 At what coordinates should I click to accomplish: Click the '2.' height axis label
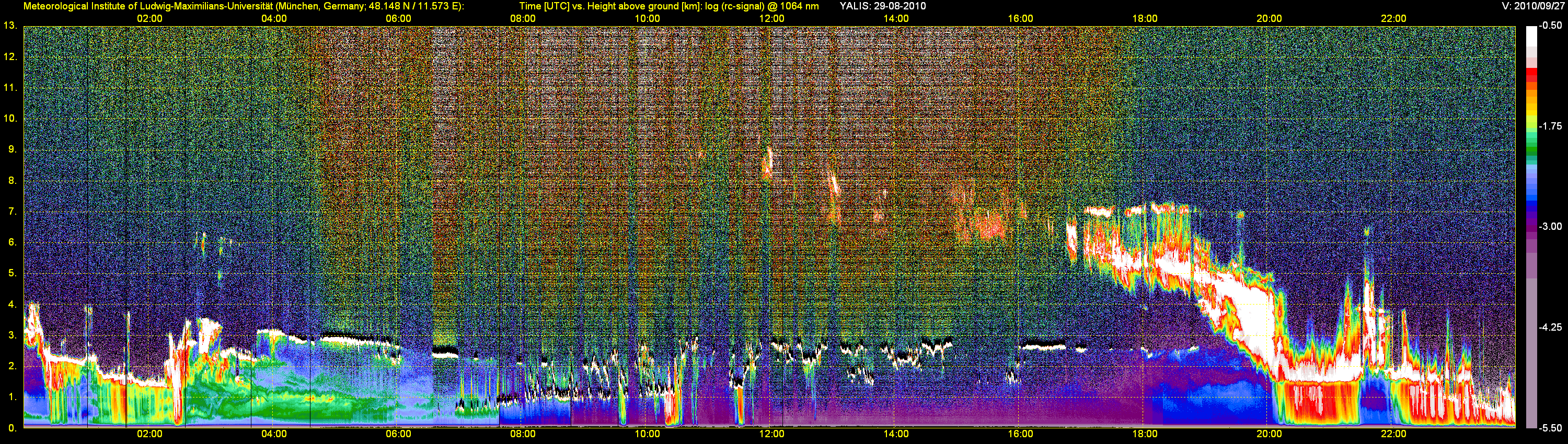(12, 366)
